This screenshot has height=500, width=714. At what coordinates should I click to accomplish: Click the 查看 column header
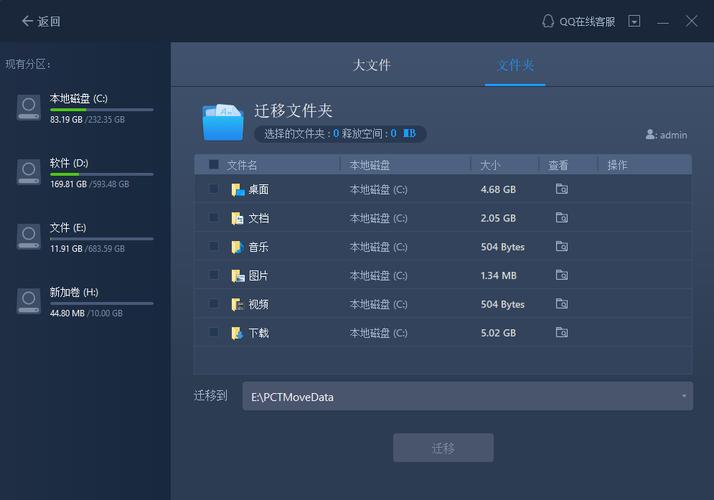point(558,165)
